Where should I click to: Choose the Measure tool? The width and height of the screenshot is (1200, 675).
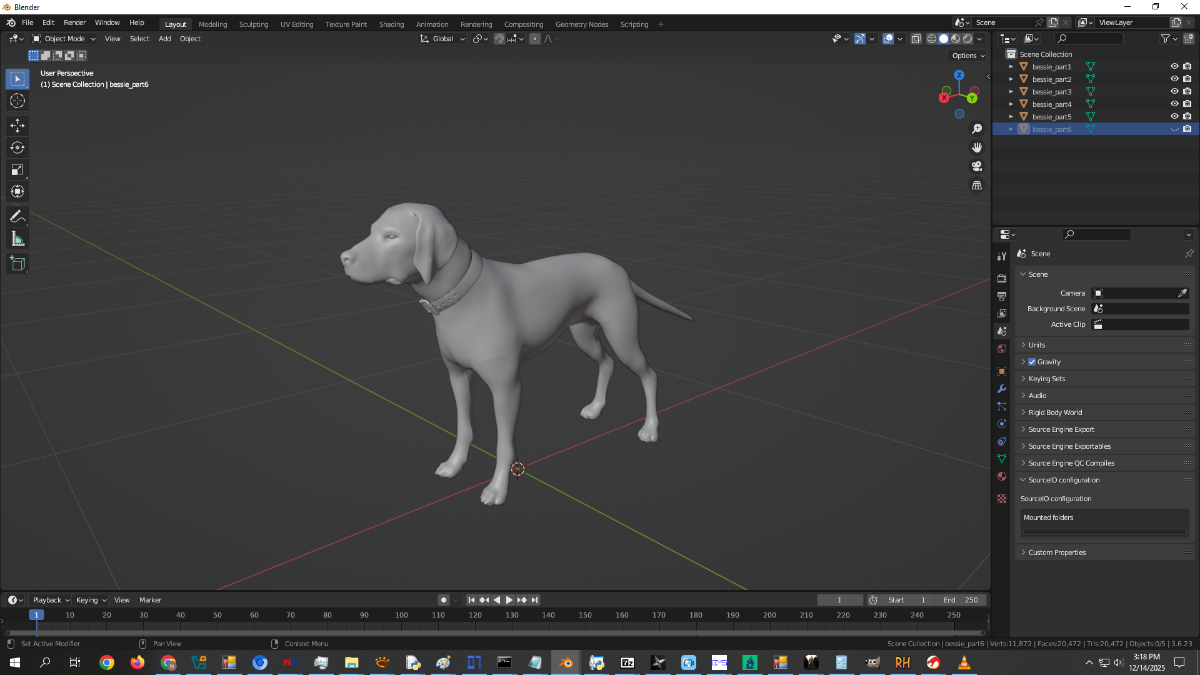17,239
